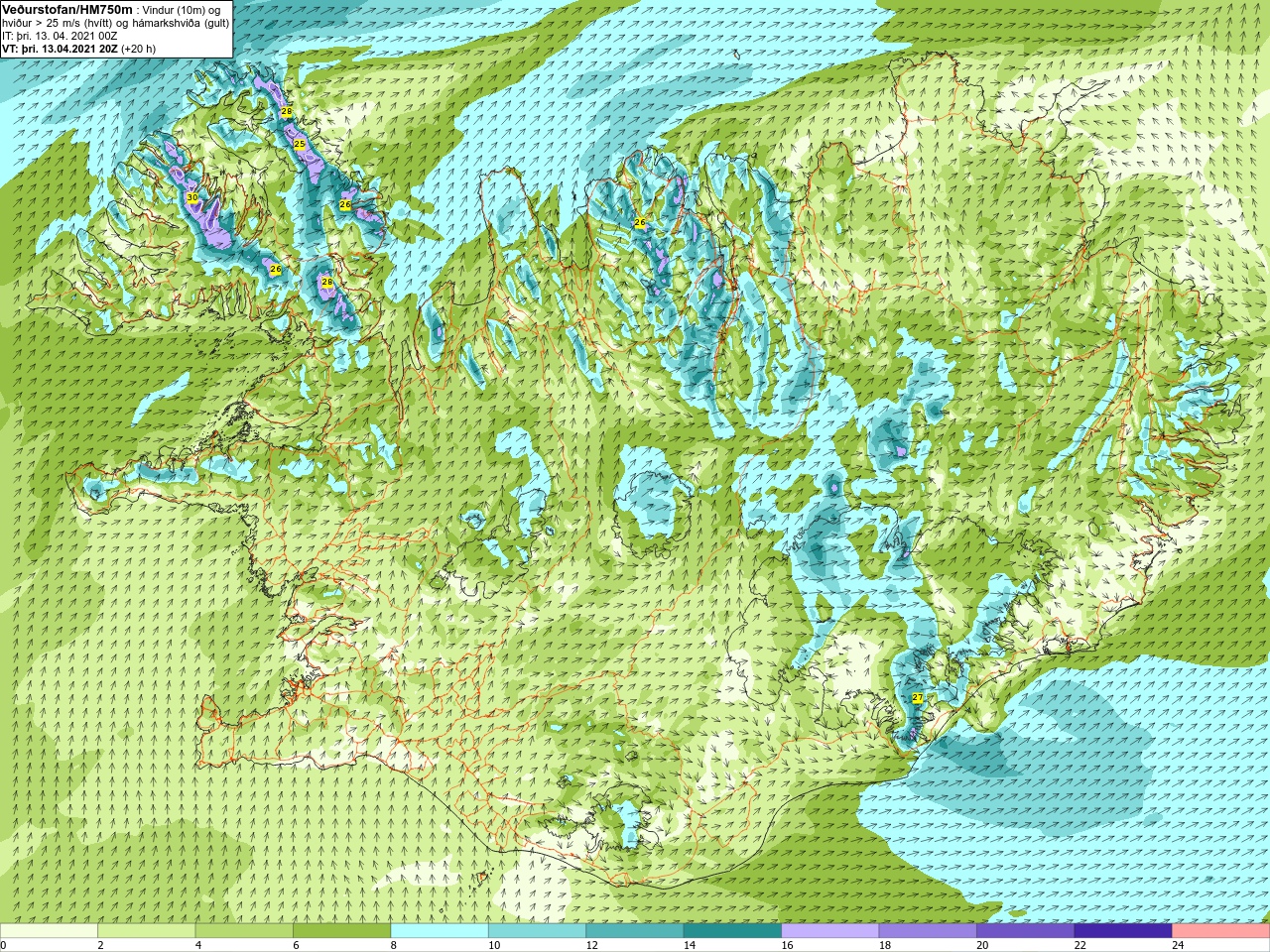This screenshot has width=1270, height=952.
Task: Select the light green swatch between 4 and 6
Action: (x=244, y=930)
